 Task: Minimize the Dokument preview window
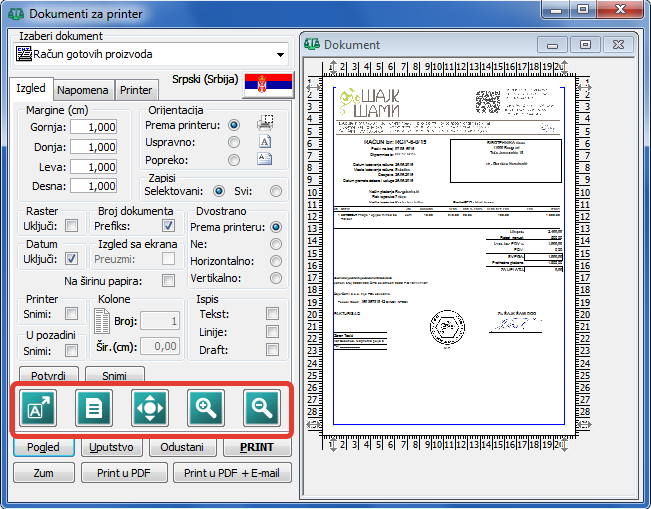552,44
